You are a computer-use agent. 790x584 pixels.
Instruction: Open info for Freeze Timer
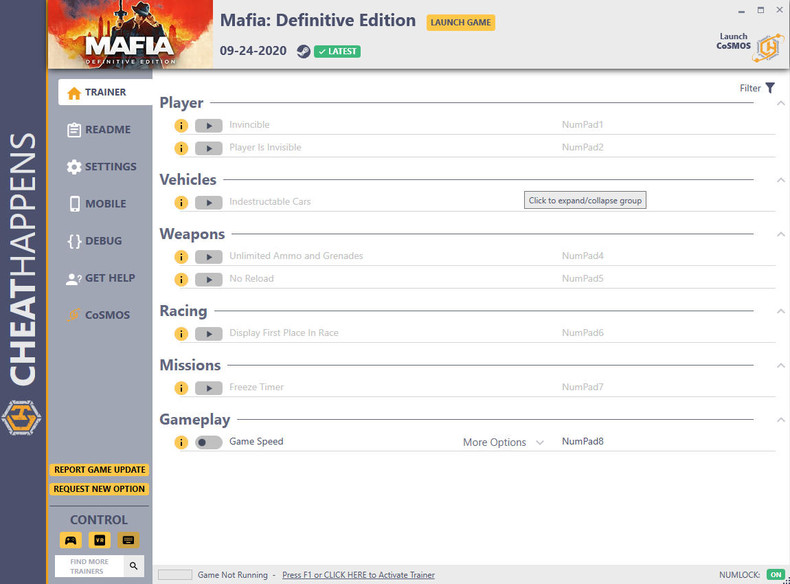pyautogui.click(x=181, y=388)
